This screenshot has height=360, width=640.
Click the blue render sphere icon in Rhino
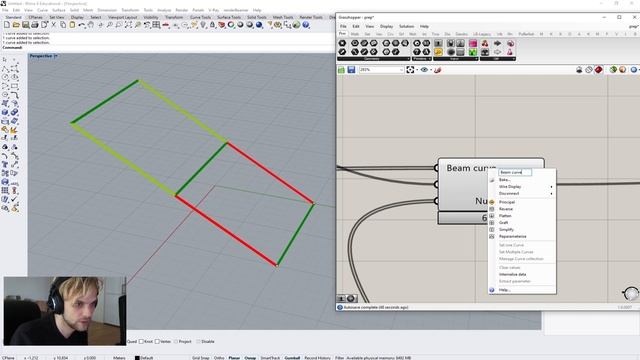[259, 25]
